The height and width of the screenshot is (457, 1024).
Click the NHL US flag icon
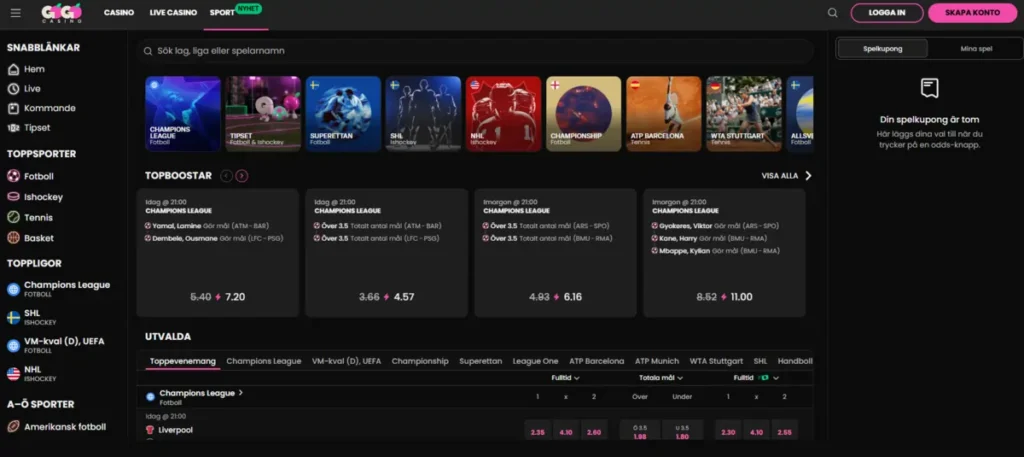tap(13, 373)
